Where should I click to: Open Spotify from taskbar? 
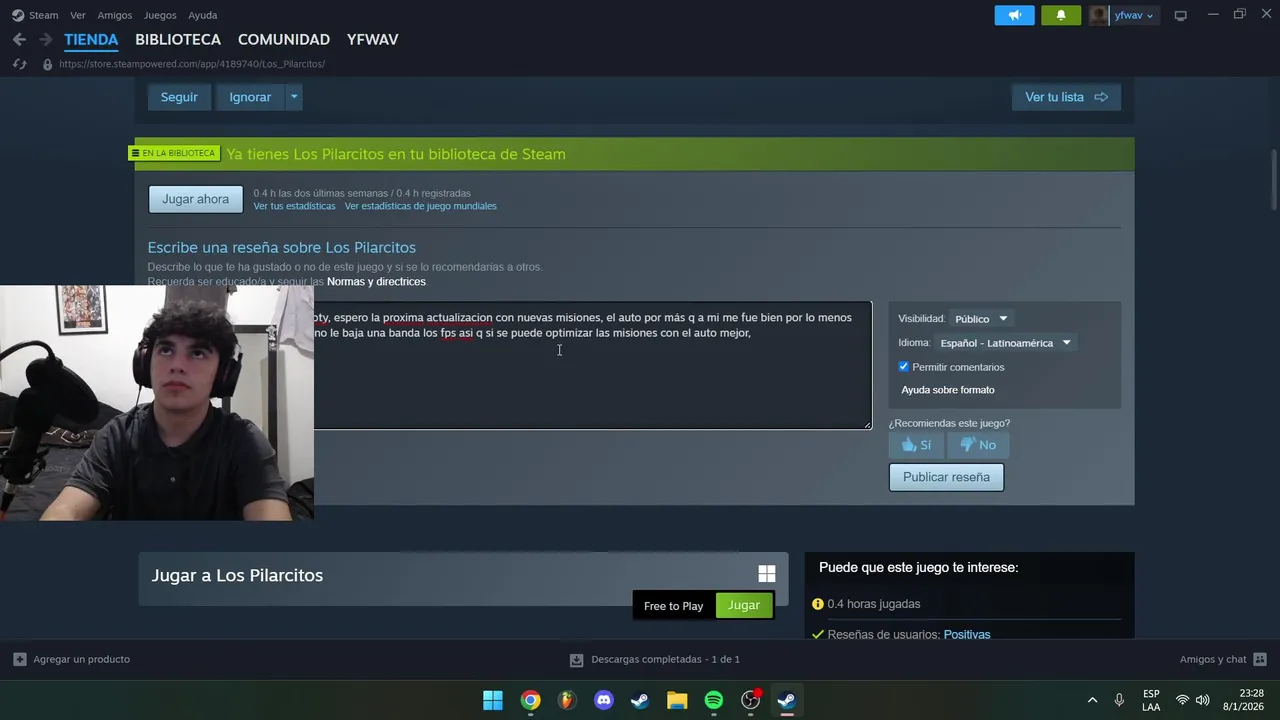[x=714, y=700]
